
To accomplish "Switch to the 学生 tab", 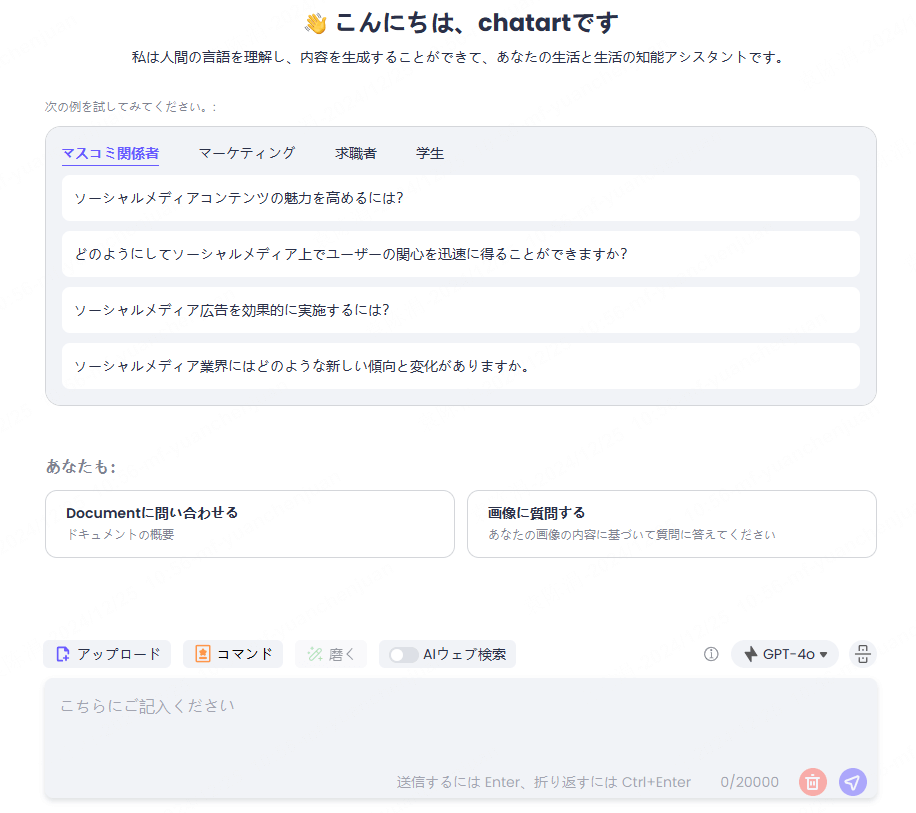I will [x=430, y=154].
